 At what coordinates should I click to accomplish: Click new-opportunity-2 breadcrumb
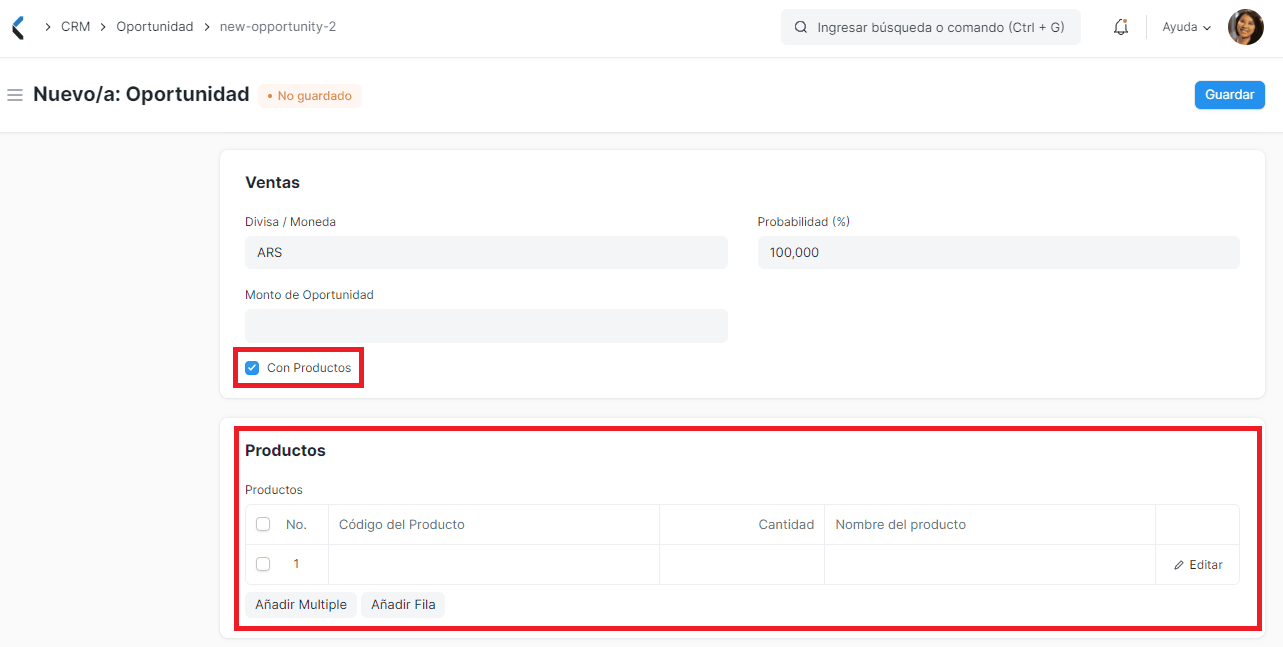point(278,27)
